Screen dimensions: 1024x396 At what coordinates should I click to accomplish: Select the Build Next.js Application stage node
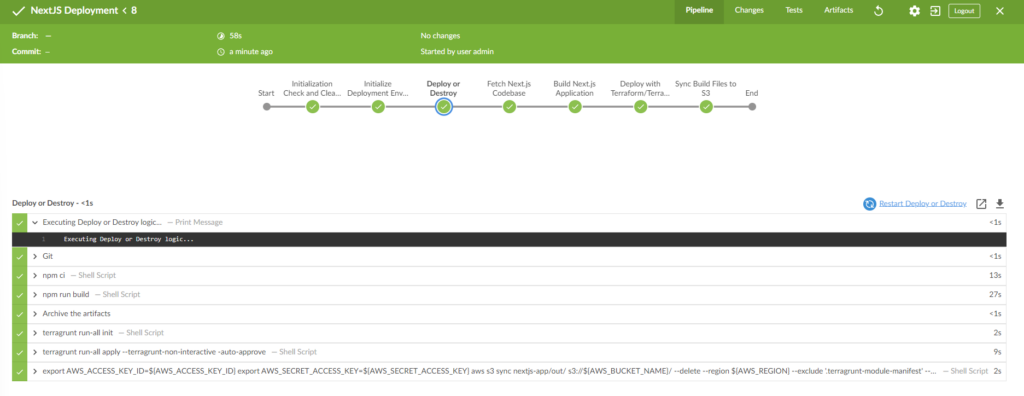coord(575,107)
